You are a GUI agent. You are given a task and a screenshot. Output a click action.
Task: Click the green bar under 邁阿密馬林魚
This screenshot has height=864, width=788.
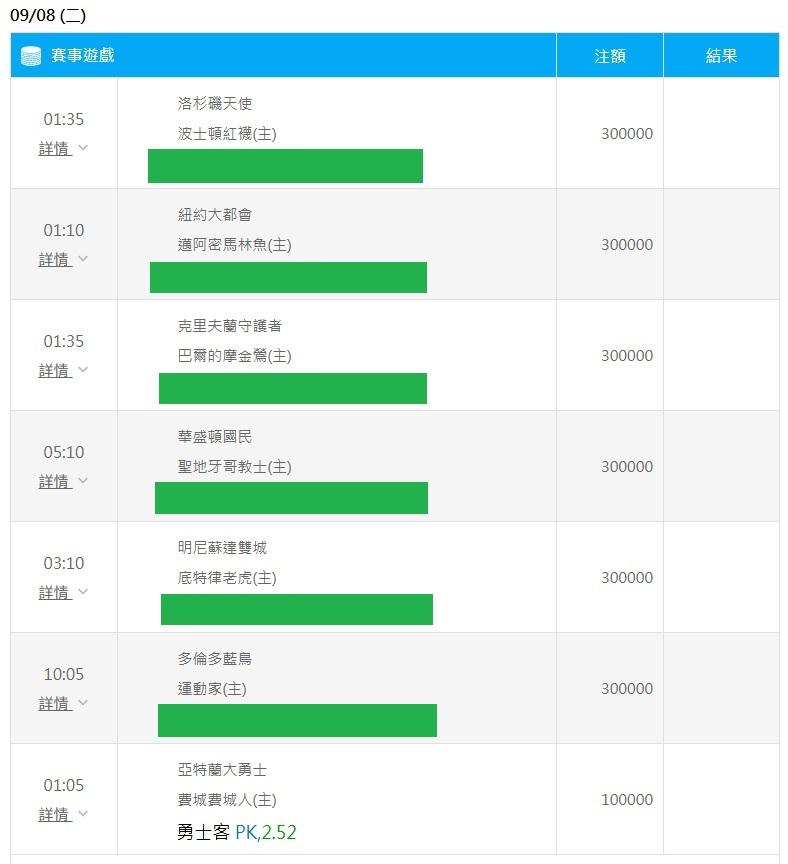[x=288, y=277]
